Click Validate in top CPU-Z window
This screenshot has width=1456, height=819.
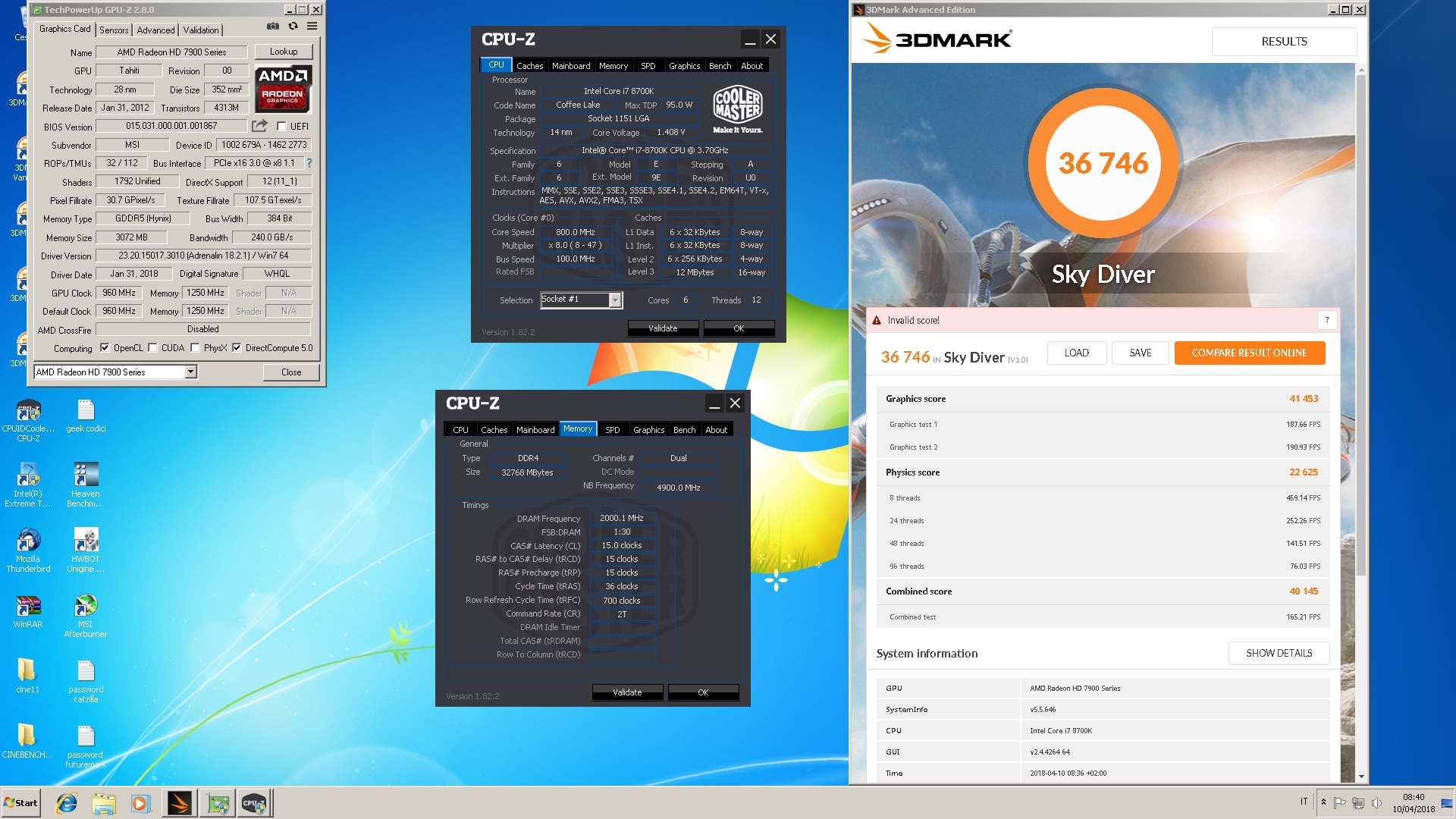pyautogui.click(x=663, y=328)
